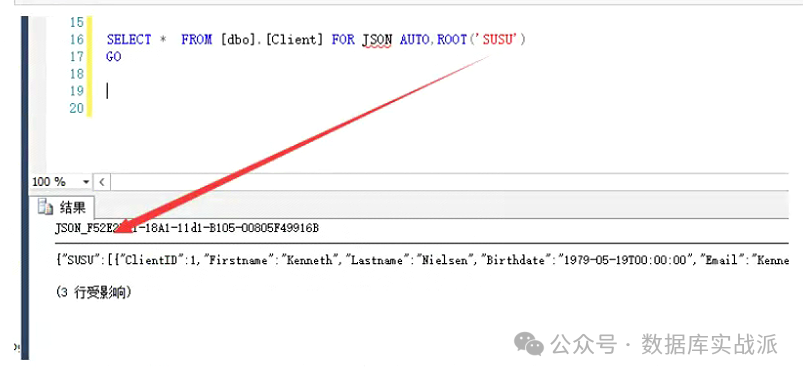Click line number 15 in the gutter
Image resolution: width=803 pixels, height=376 pixels.
(x=76, y=23)
